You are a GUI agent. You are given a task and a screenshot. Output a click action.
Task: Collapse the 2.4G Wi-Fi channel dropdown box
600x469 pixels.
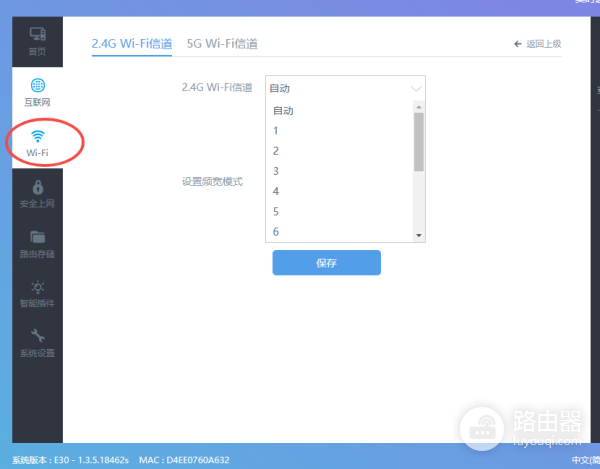click(x=345, y=88)
